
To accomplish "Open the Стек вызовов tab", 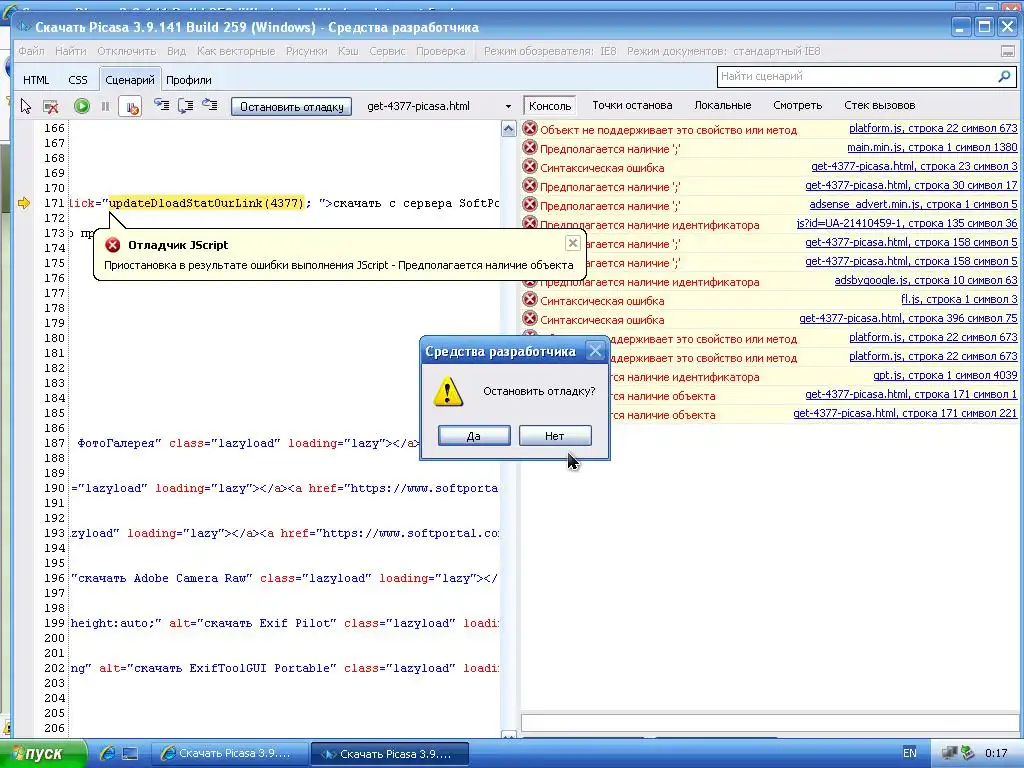I will [x=879, y=105].
